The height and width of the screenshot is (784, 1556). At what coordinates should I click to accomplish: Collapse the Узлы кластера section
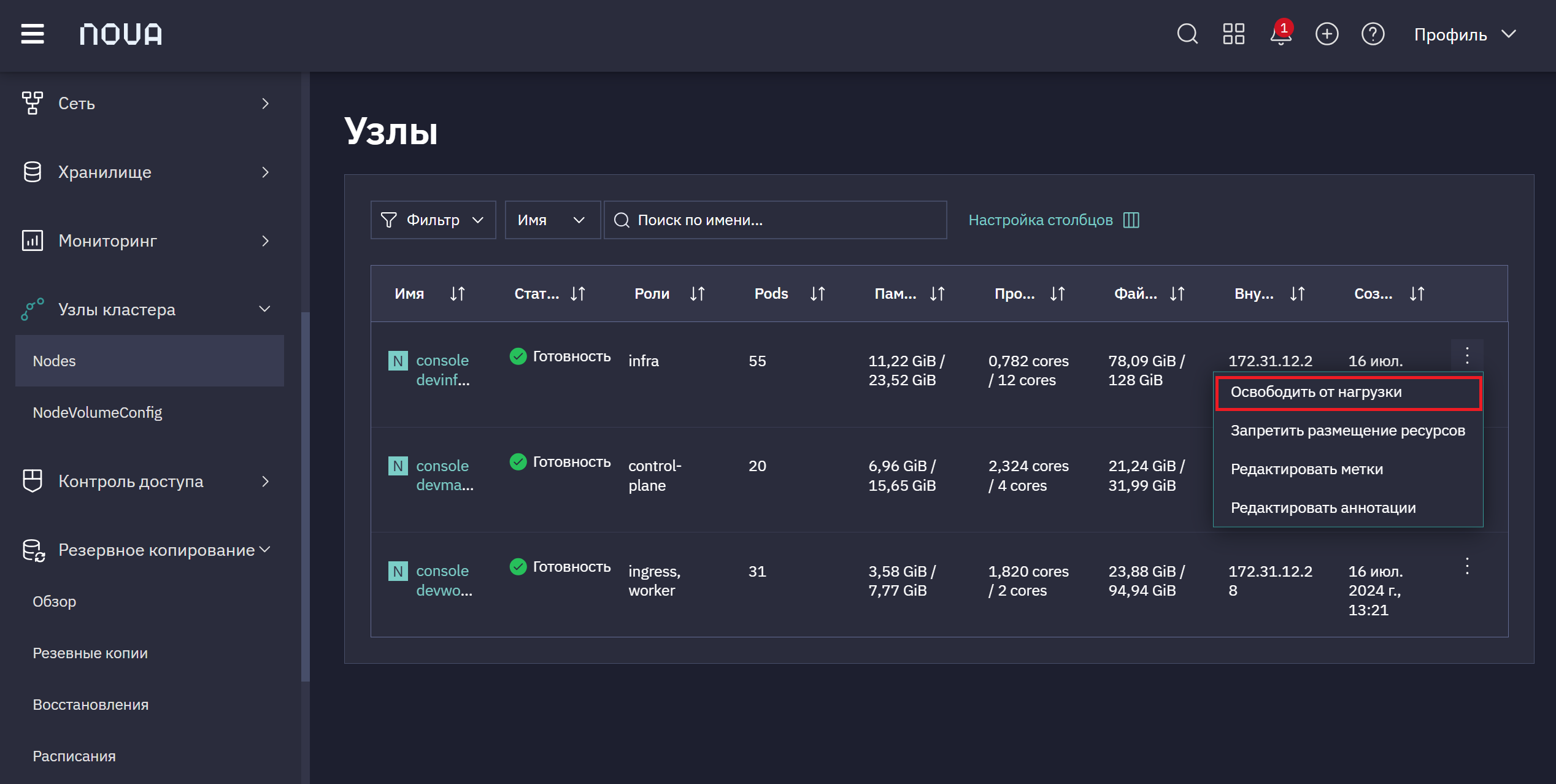(x=265, y=309)
